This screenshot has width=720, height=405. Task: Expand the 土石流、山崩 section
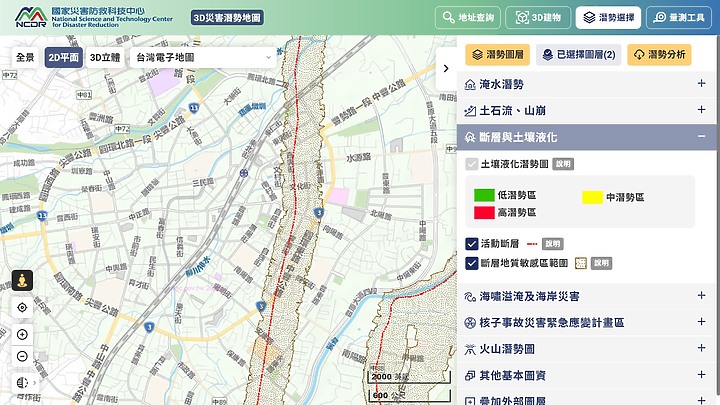pyautogui.click(x=586, y=110)
